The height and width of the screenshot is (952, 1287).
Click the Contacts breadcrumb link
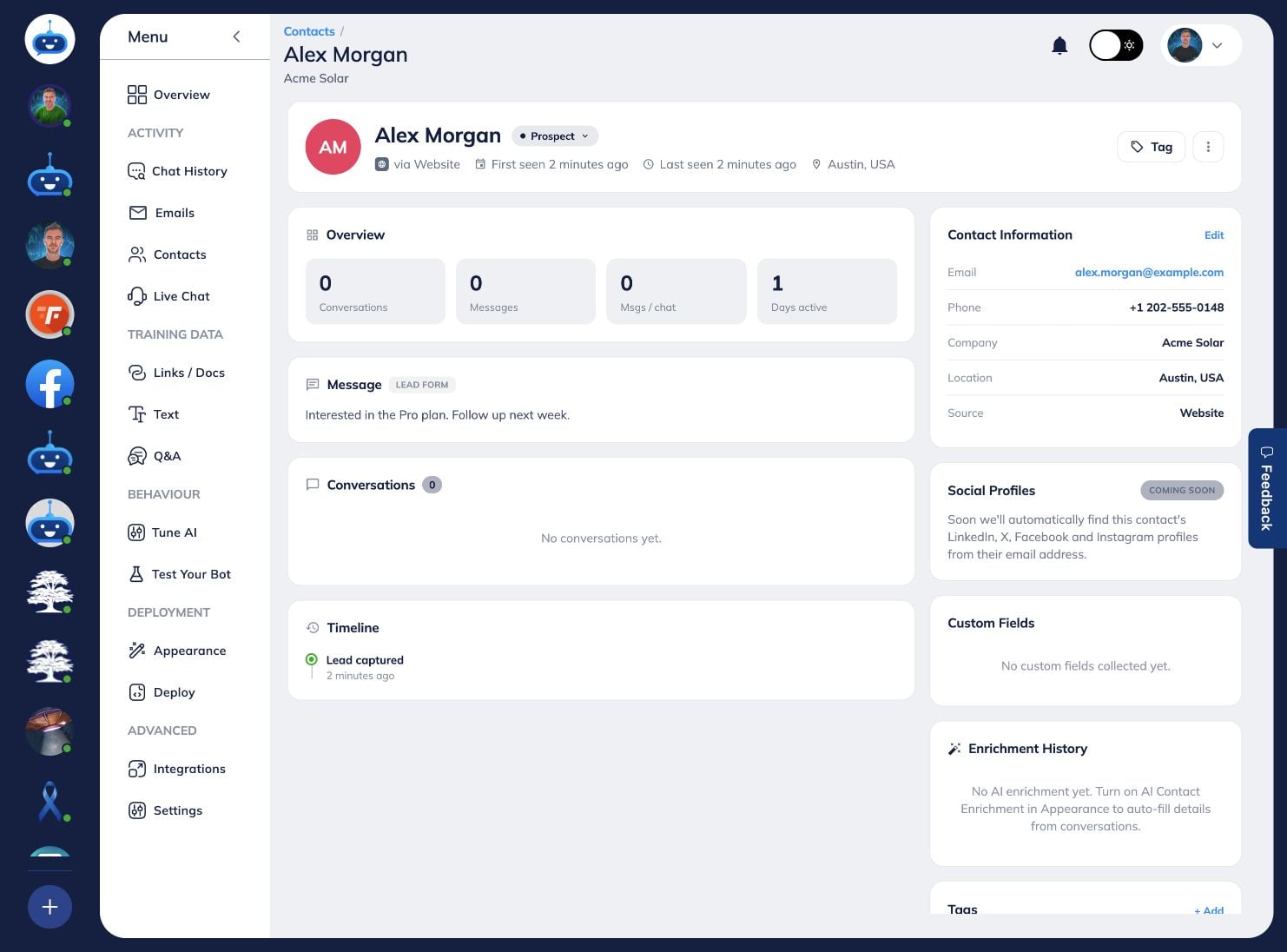[x=309, y=31]
